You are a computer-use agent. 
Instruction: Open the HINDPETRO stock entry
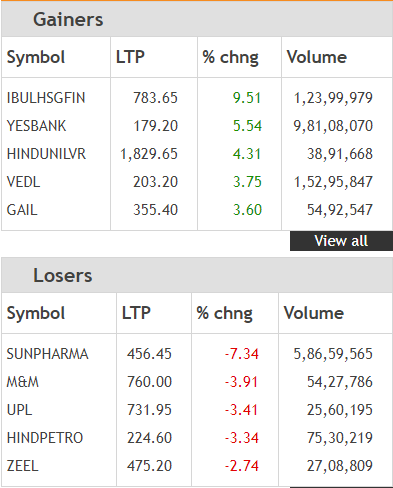click(x=45, y=438)
